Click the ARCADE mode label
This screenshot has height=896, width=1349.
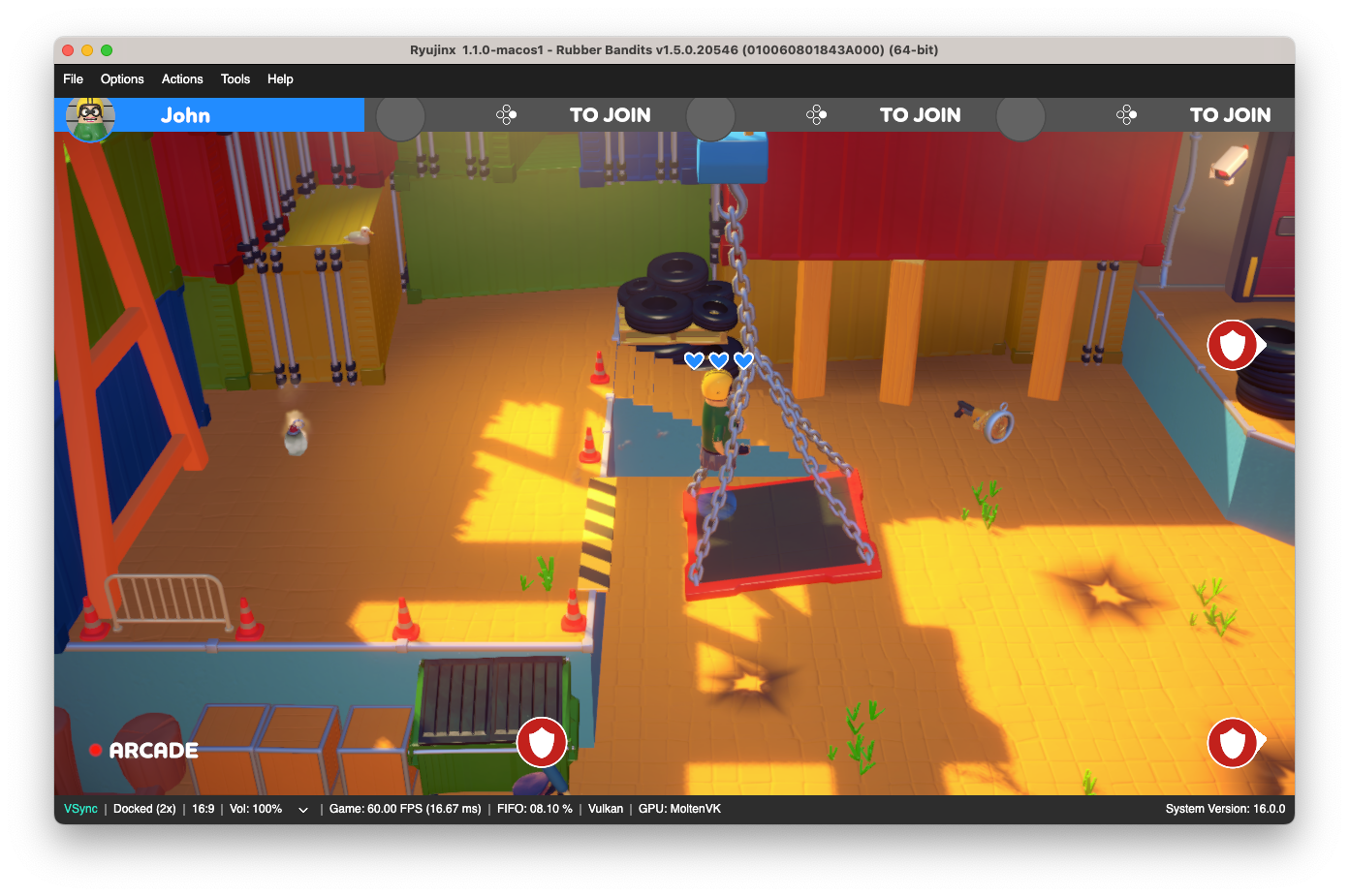click(x=153, y=751)
